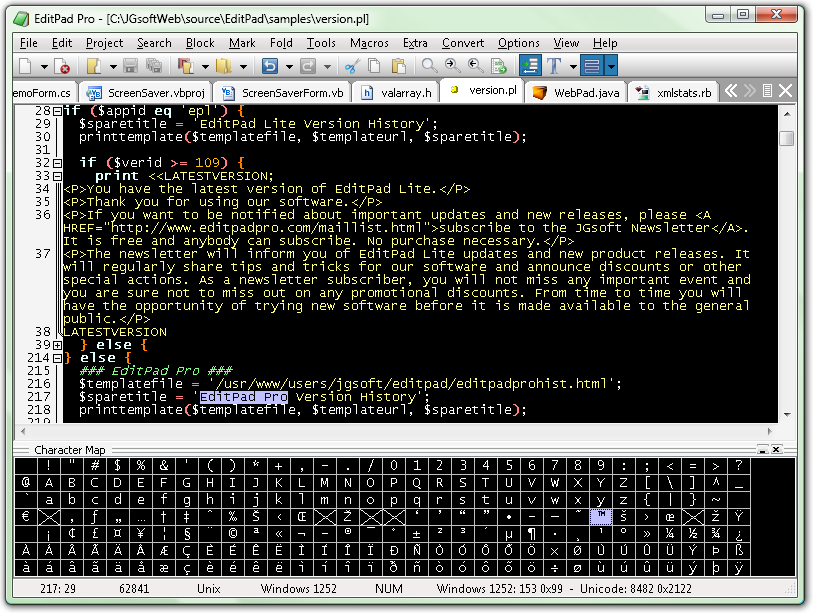
Task: Click the vertical scrollbar down arrow
Action: (x=787, y=414)
